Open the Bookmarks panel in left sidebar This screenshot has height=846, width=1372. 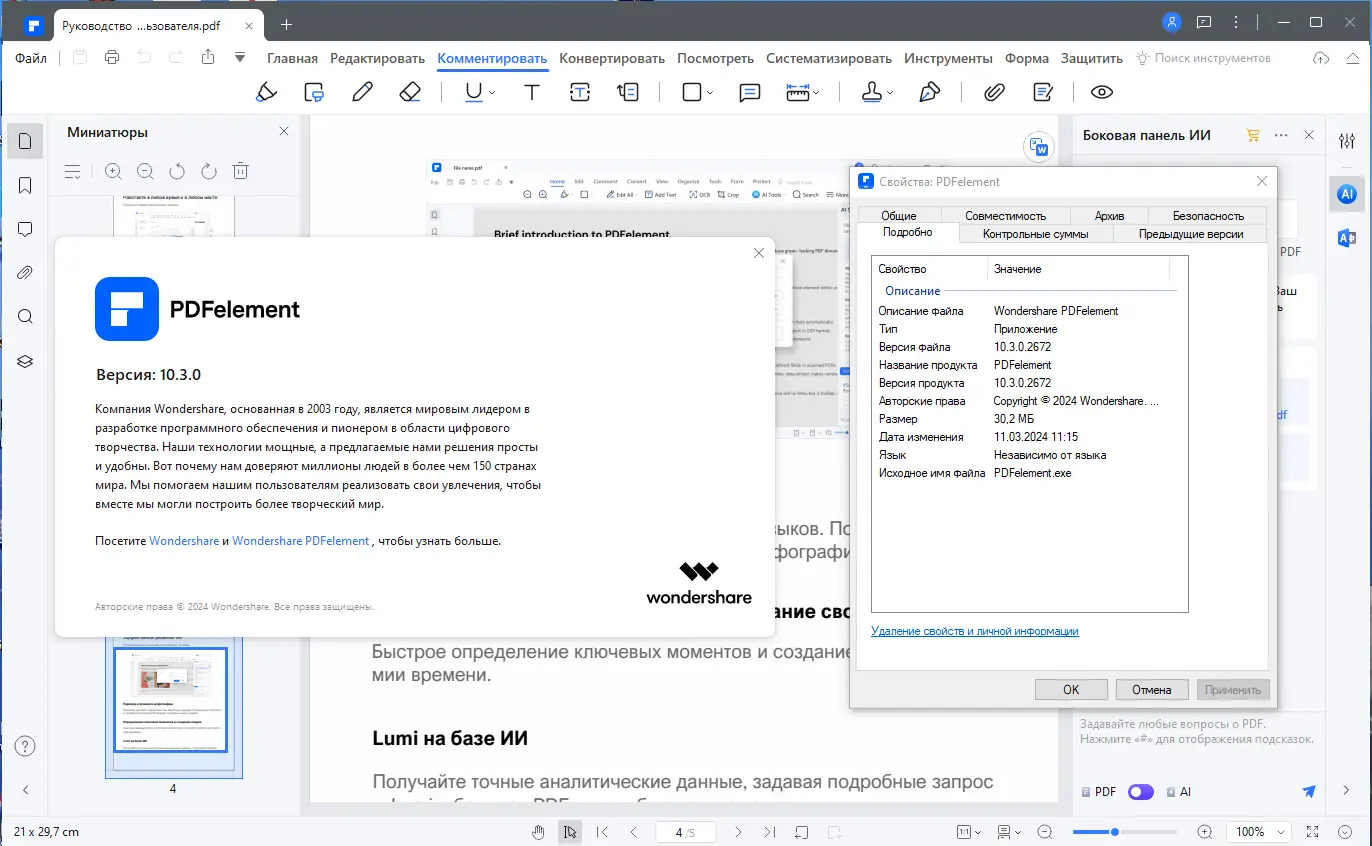(26, 185)
